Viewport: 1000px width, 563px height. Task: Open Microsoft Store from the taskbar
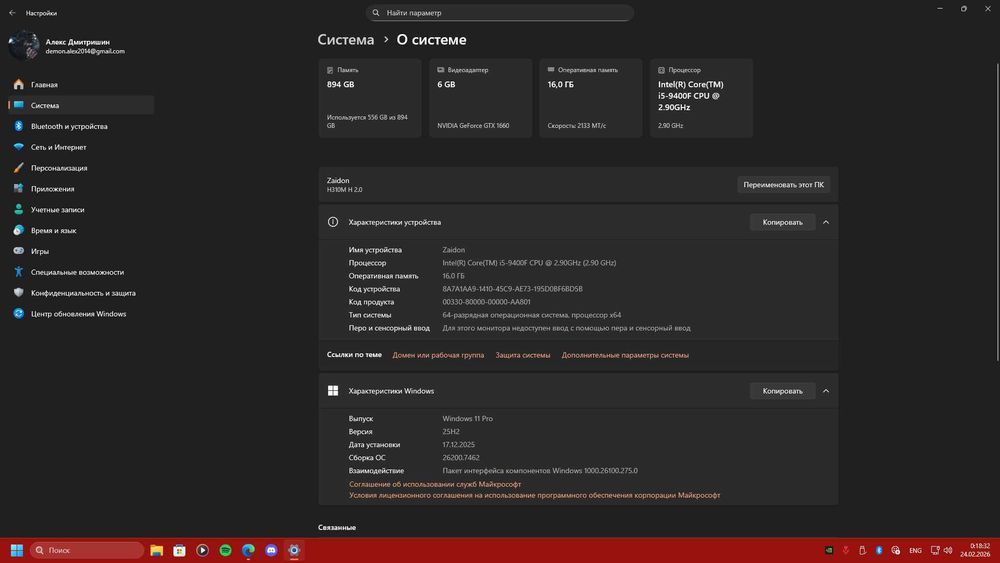(179, 550)
